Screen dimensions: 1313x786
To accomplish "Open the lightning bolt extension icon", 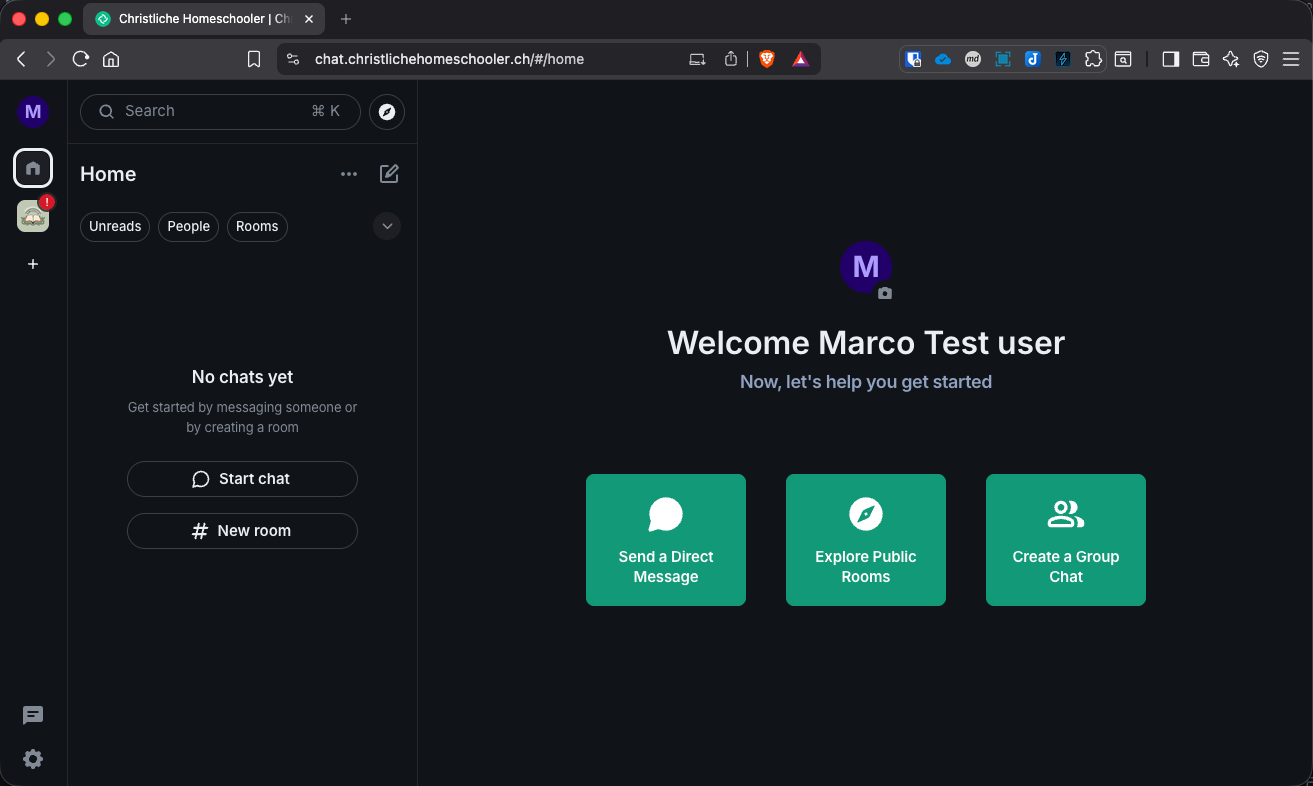I will pyautogui.click(x=1063, y=59).
